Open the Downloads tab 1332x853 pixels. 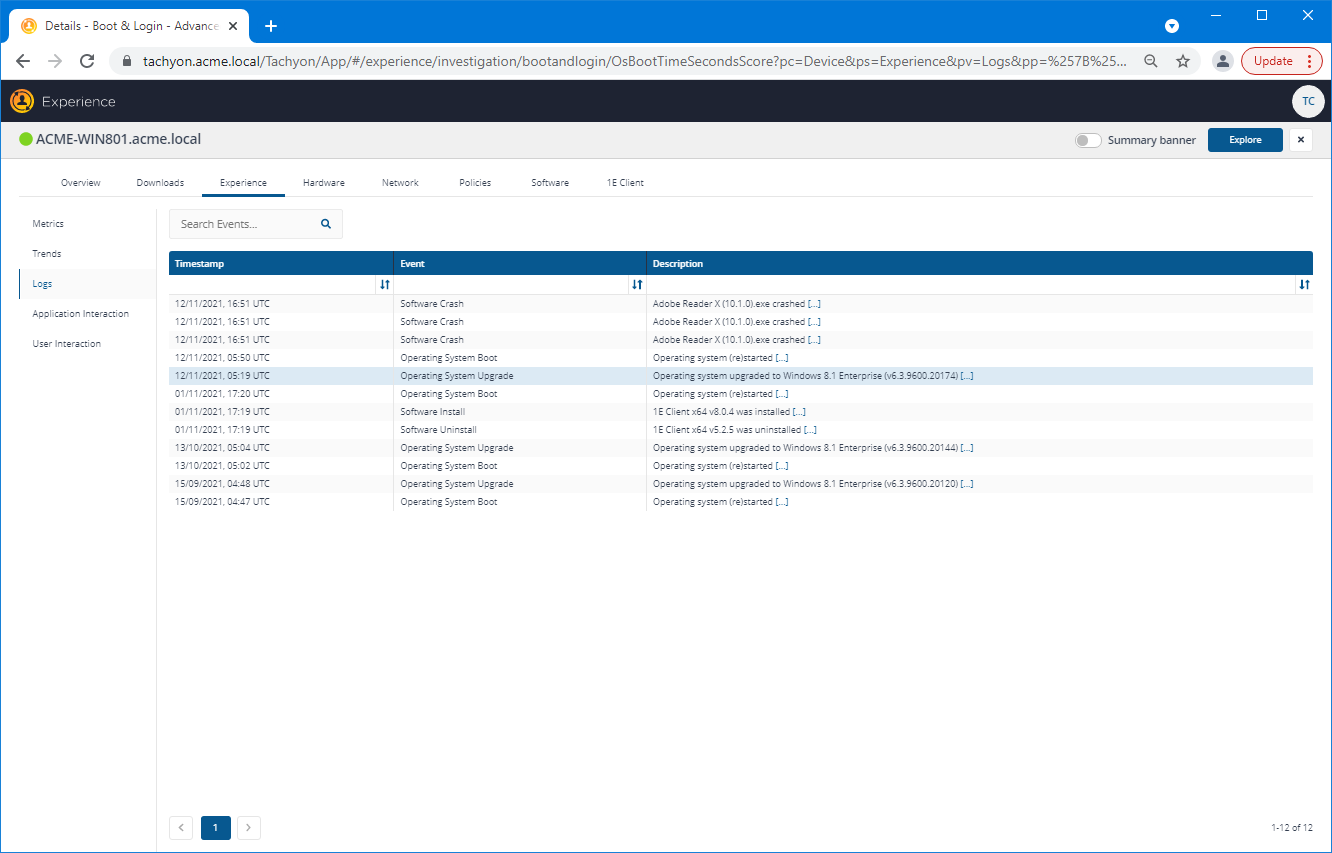[160, 183]
